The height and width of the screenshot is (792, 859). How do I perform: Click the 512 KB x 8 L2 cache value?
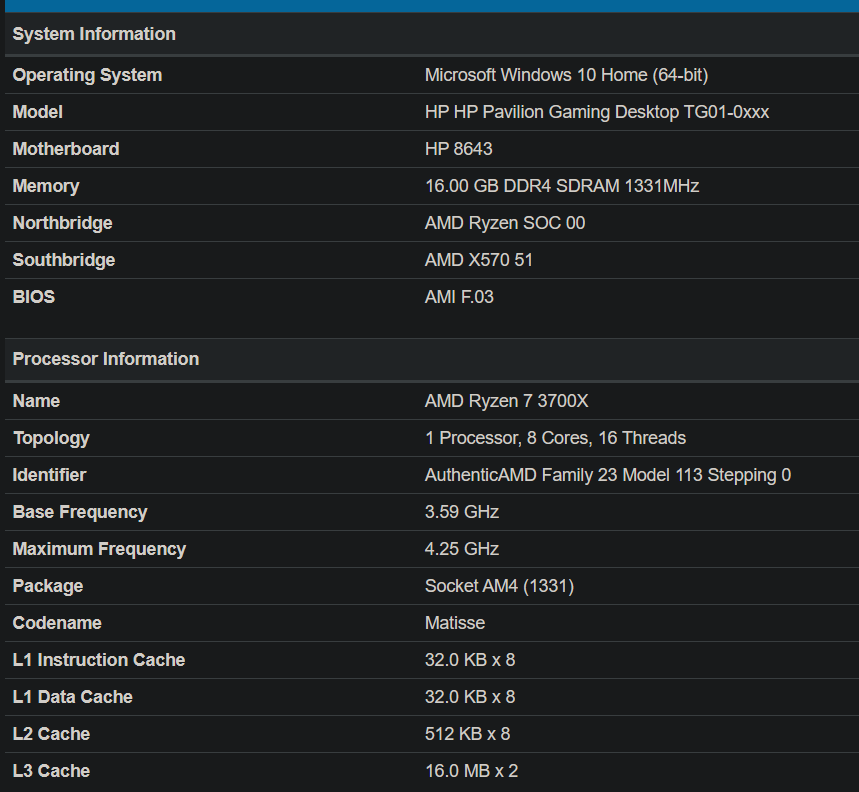point(467,734)
